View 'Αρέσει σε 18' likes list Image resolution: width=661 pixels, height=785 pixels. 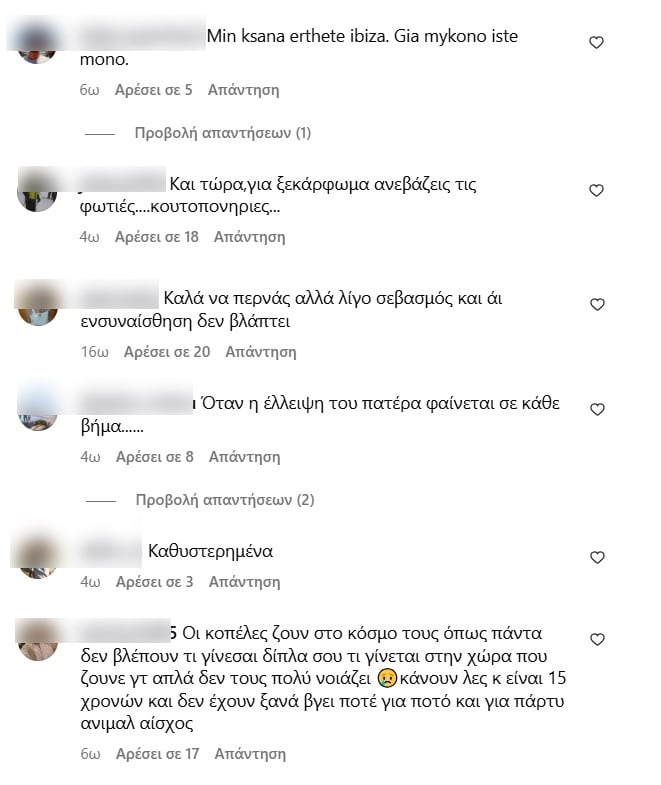click(x=157, y=237)
